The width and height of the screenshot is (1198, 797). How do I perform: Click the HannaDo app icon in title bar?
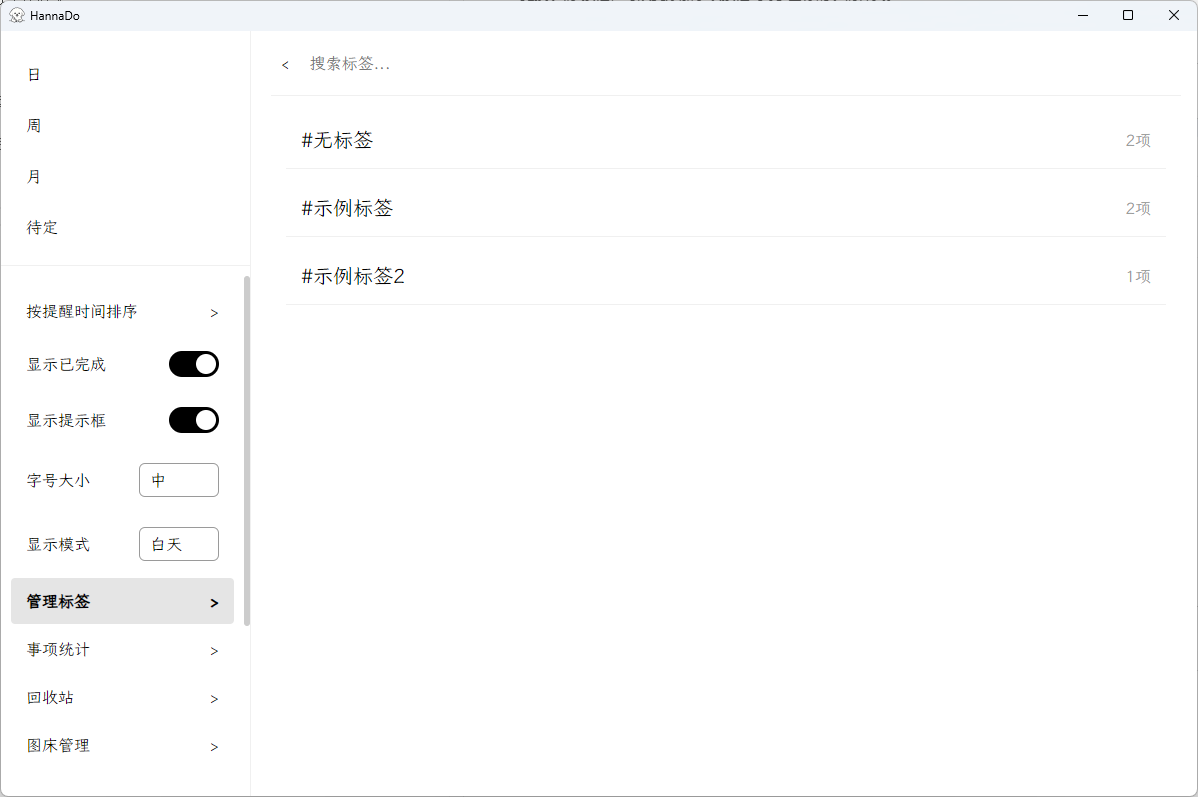(15, 15)
